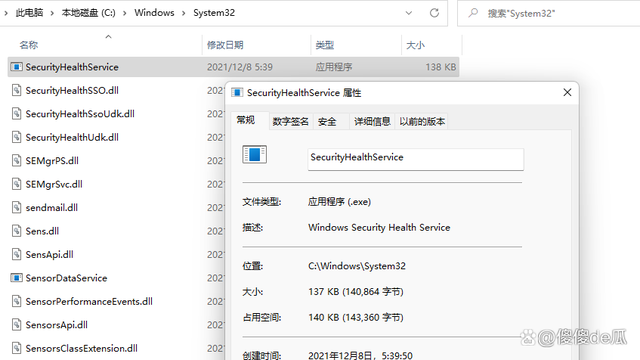The width and height of the screenshot is (640, 360).
Task: Click the SecurityHealthUdk.dll file icon
Action: pos(16,137)
